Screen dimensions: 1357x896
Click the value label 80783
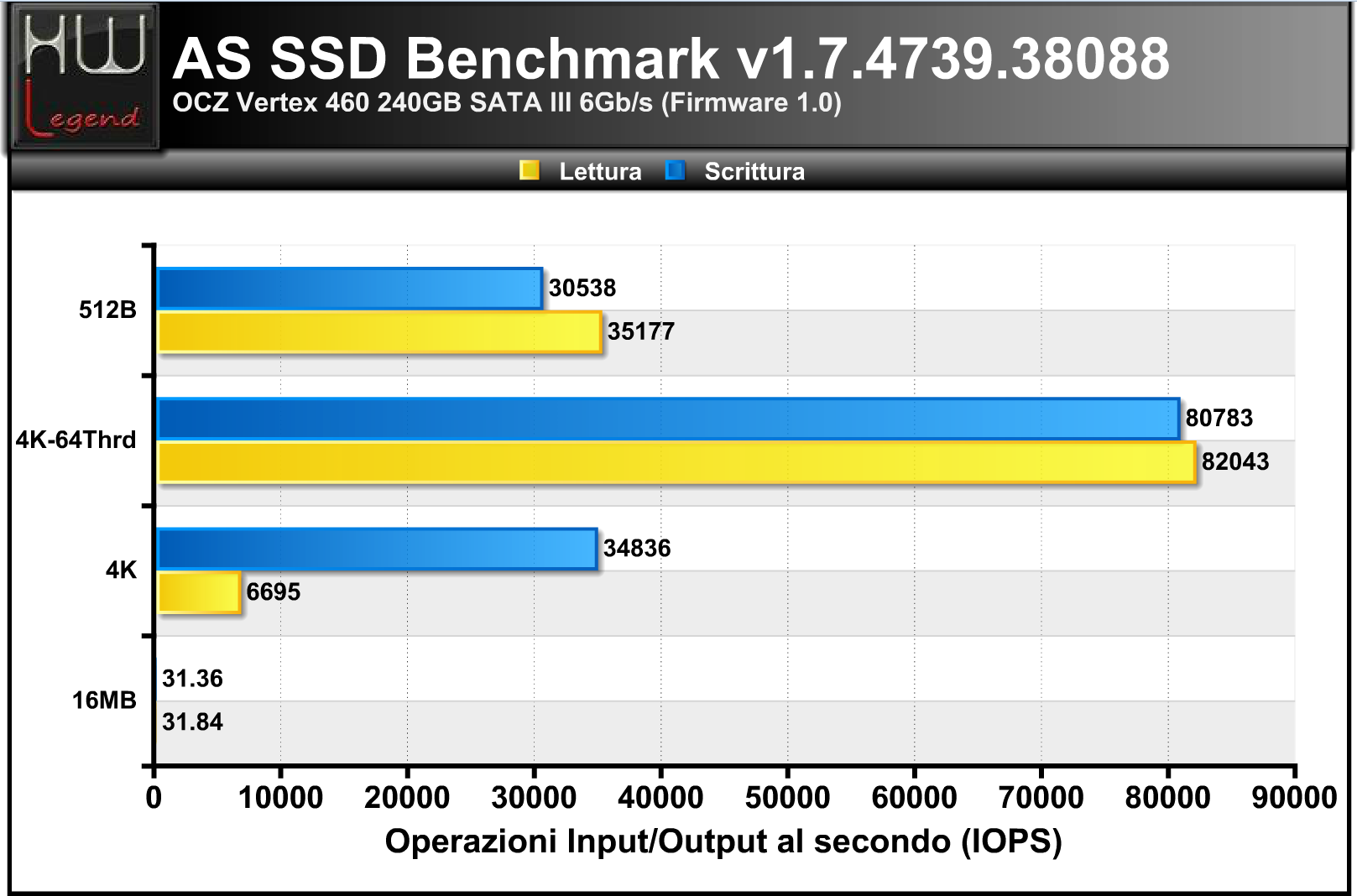coord(1219,418)
